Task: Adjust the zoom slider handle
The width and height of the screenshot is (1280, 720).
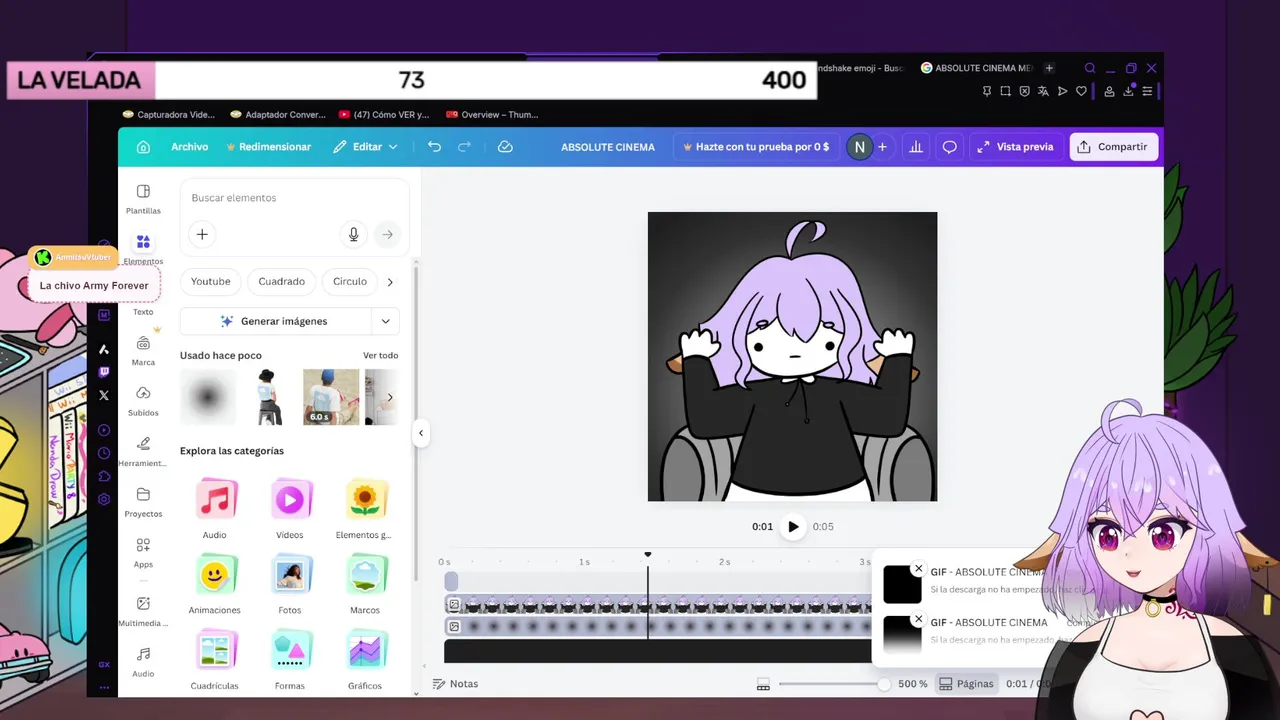Action: [884, 684]
